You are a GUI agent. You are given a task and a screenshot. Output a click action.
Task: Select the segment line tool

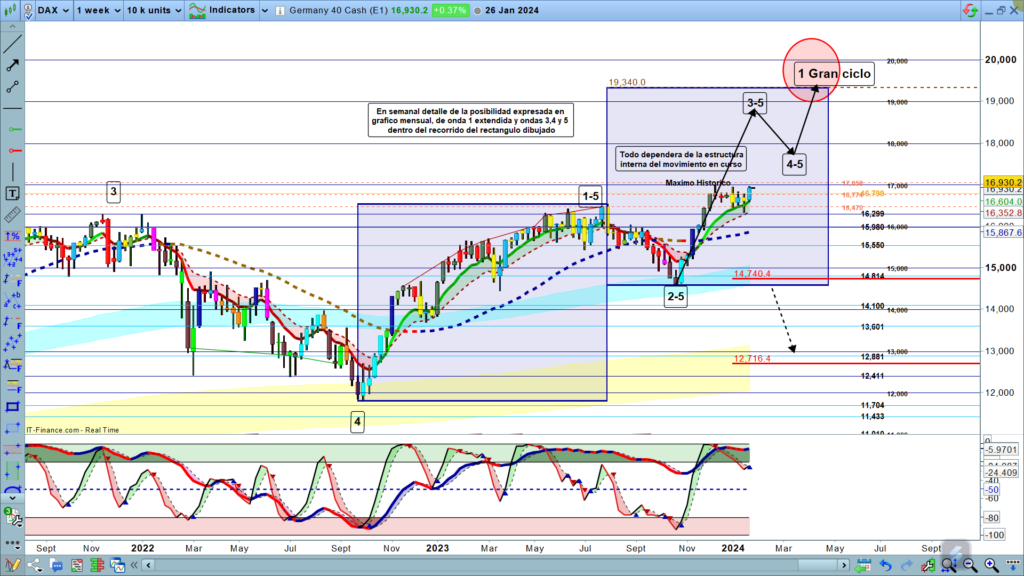[12, 86]
